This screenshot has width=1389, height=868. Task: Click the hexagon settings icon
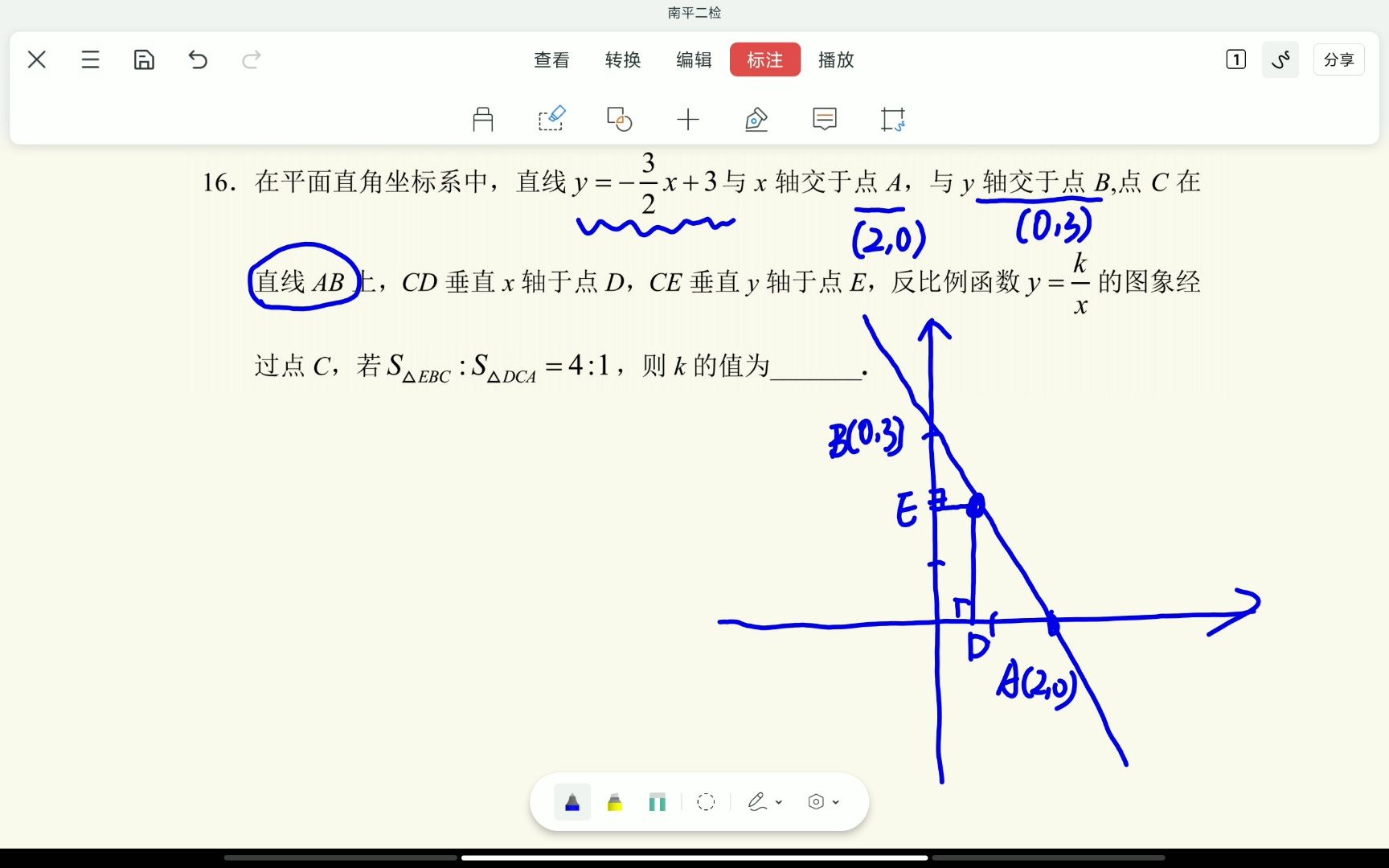816,802
